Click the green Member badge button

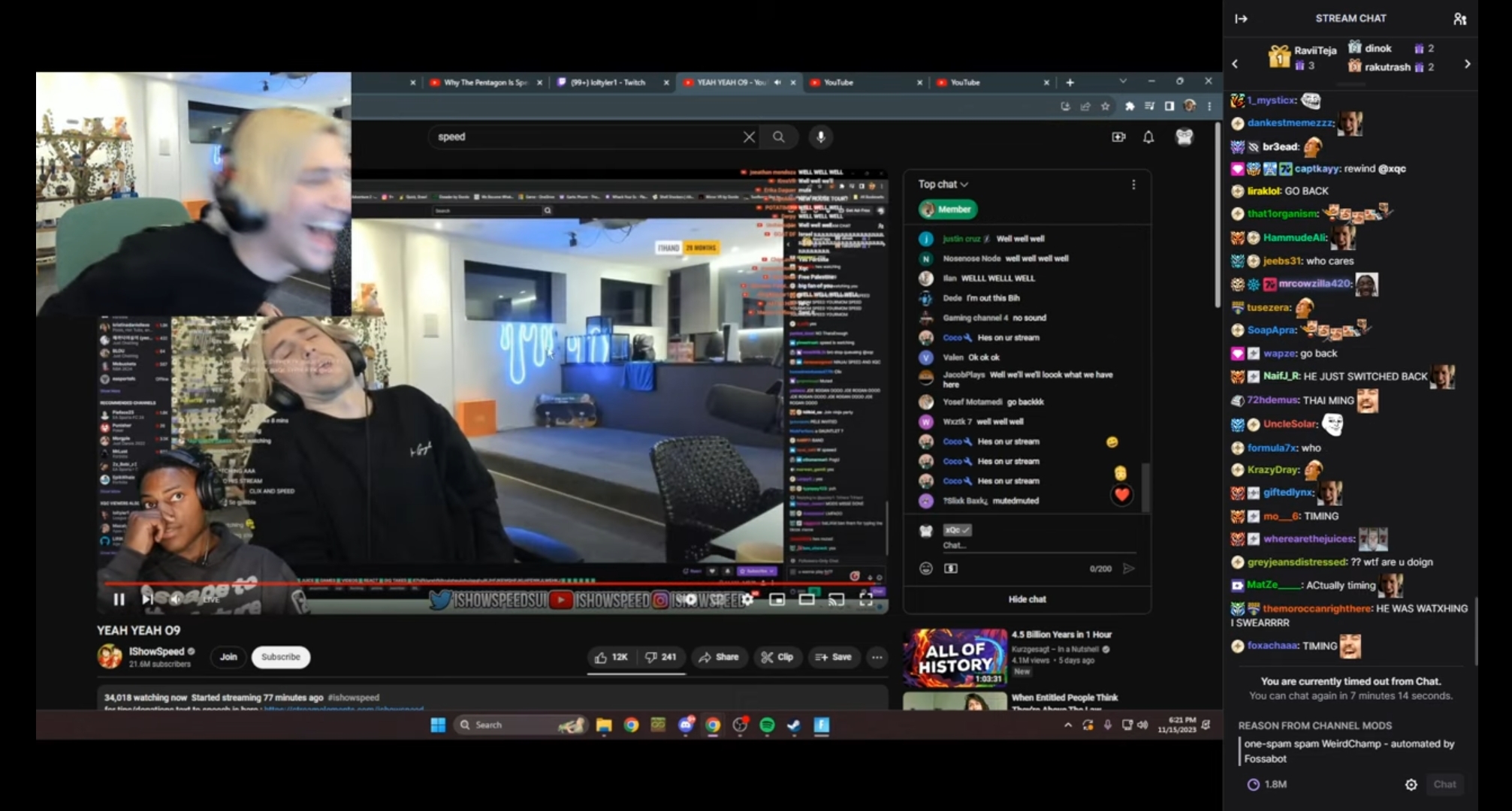point(948,210)
